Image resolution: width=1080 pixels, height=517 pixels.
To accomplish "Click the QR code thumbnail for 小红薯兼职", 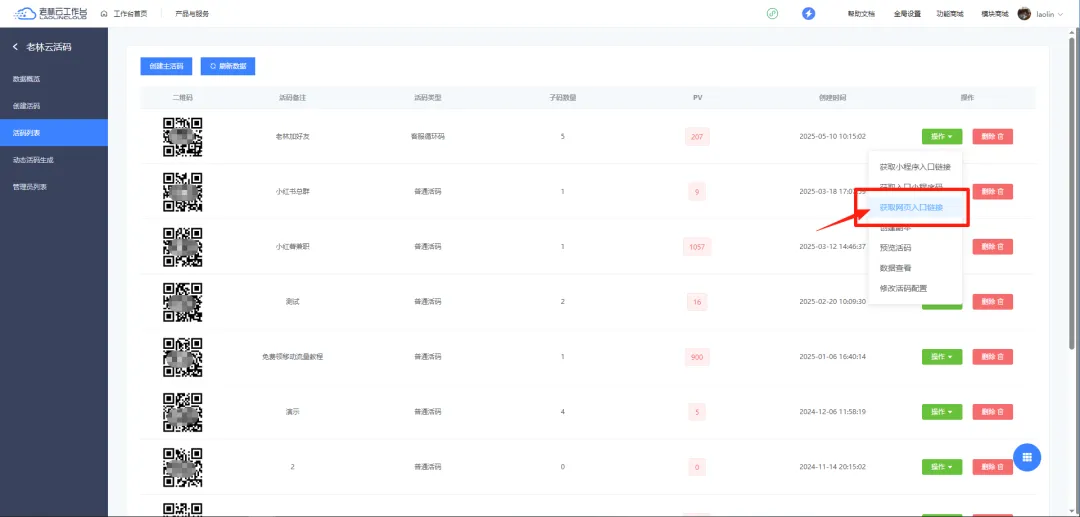I will 183,246.
